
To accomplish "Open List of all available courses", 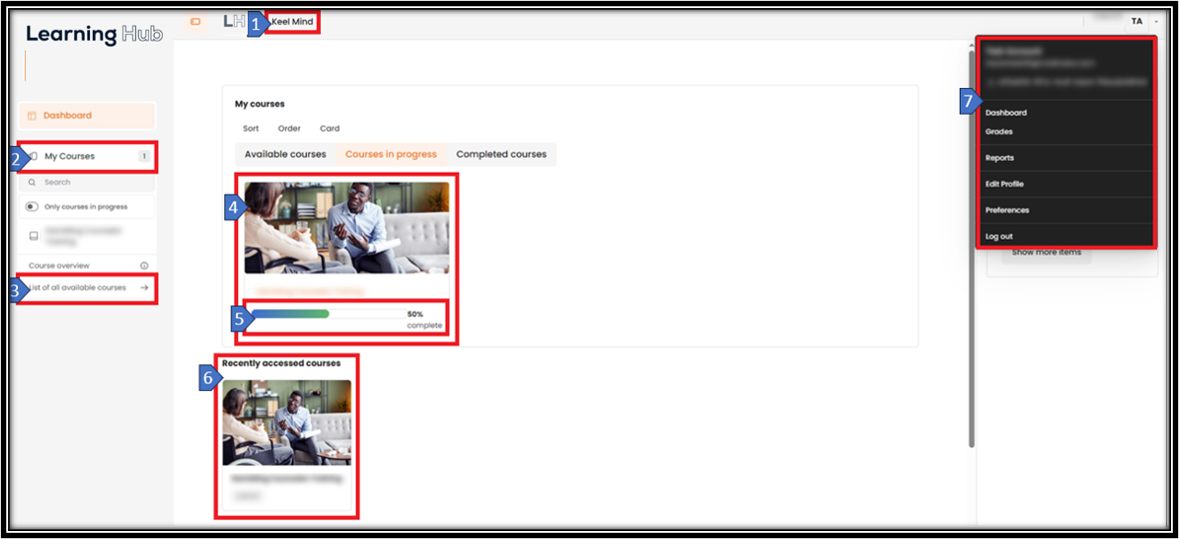I will [88, 287].
